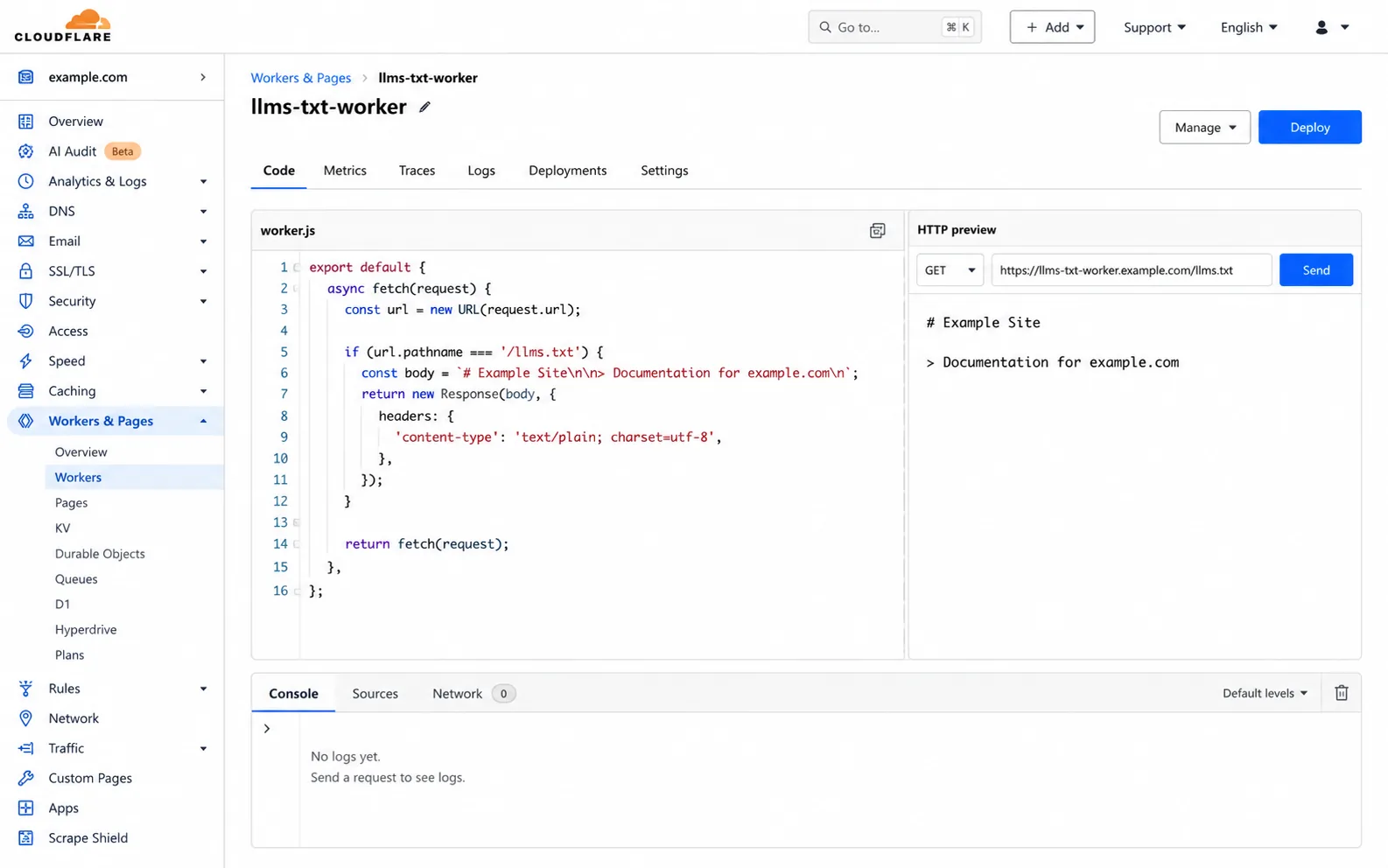Click the Traffic sidebar icon

click(x=26, y=748)
